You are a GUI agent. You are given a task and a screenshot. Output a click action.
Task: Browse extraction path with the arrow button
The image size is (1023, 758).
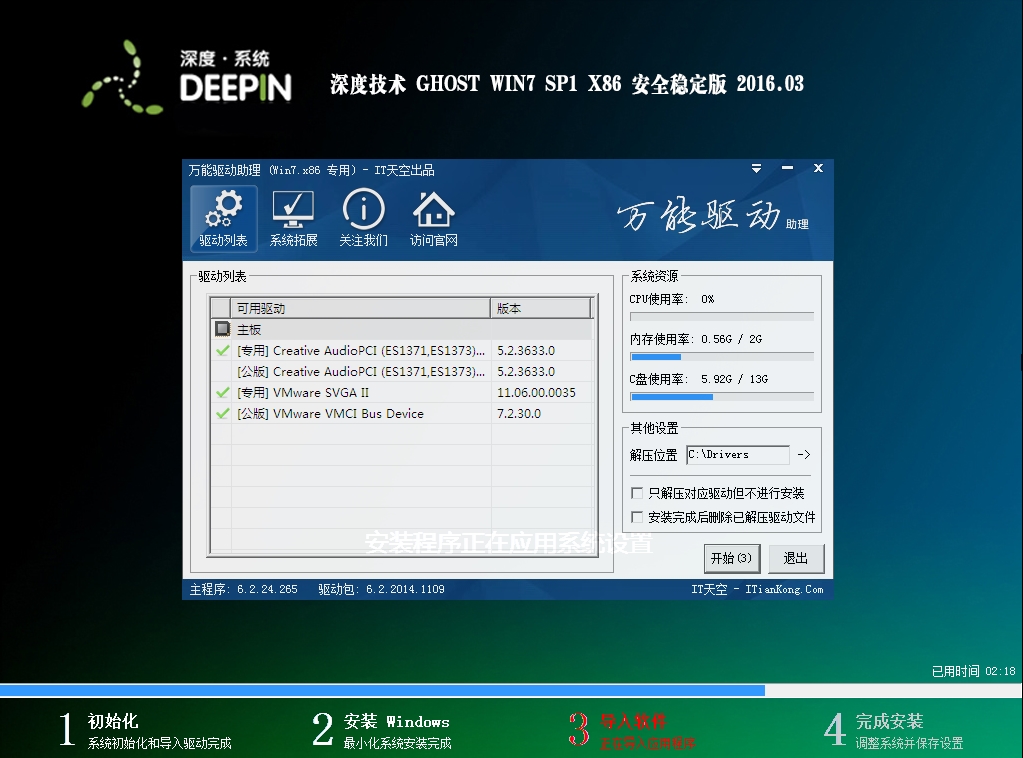[x=804, y=455]
